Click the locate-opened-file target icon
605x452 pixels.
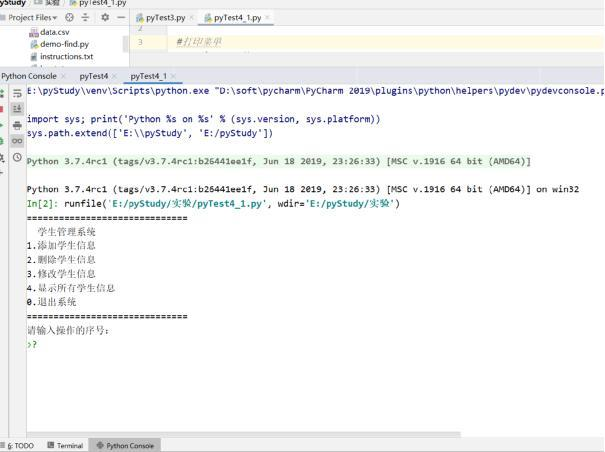pyautogui.click(x=69, y=17)
